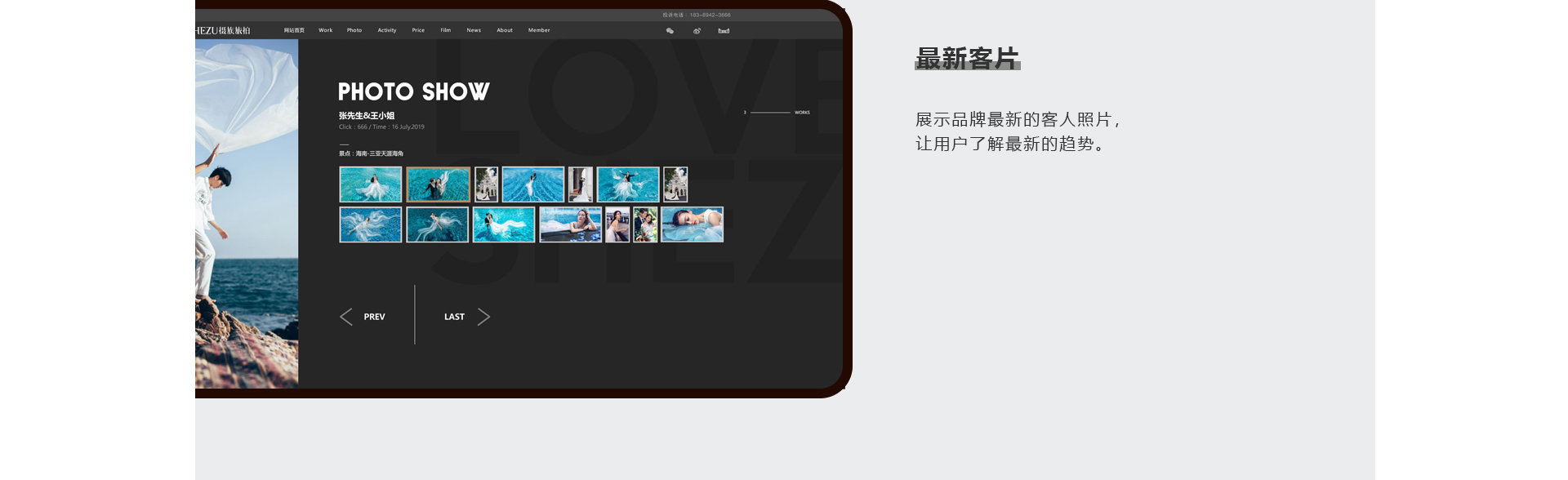Click the left arrow beside PREV

[346, 317]
